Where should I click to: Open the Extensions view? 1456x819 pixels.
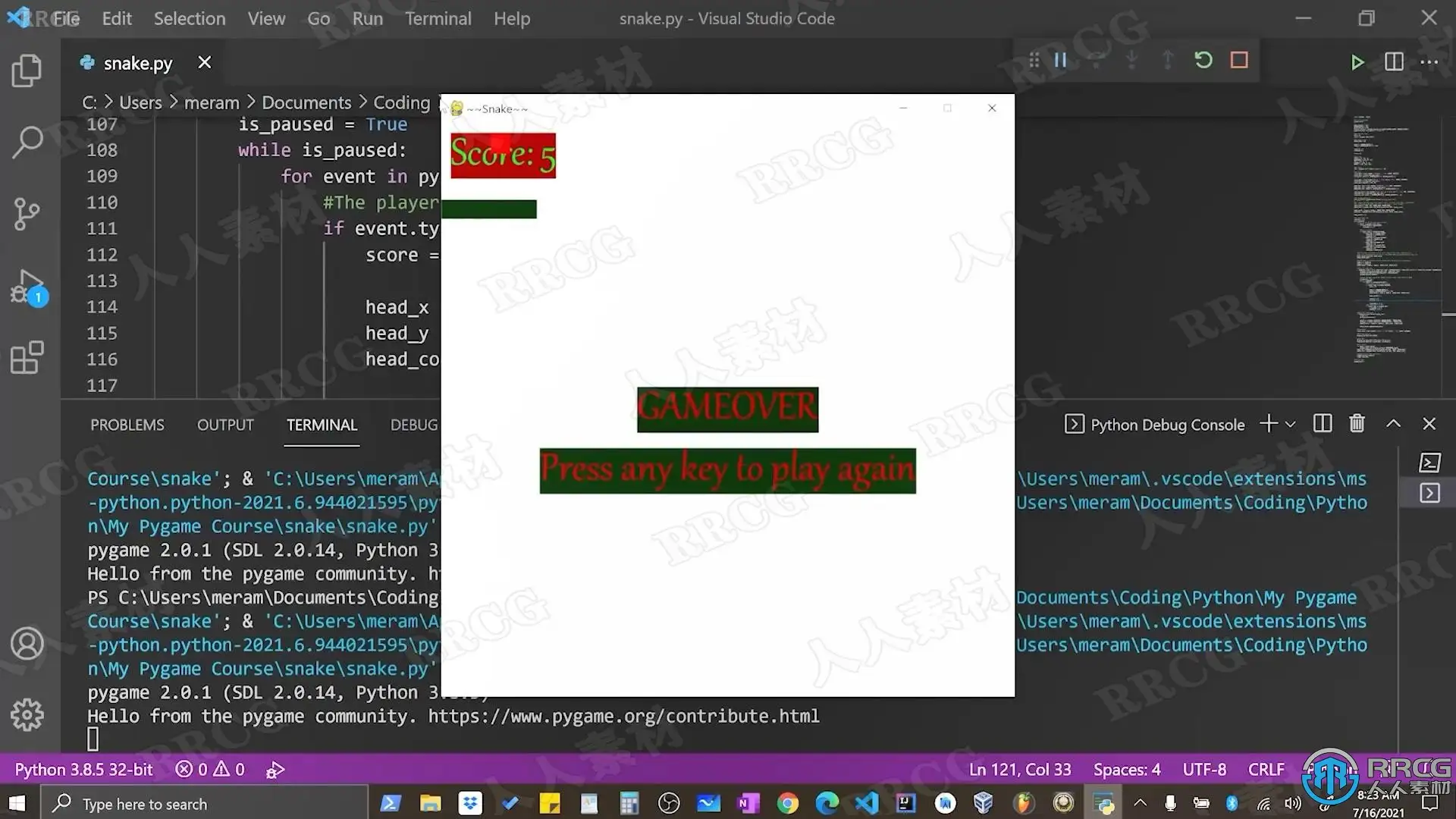point(27,358)
